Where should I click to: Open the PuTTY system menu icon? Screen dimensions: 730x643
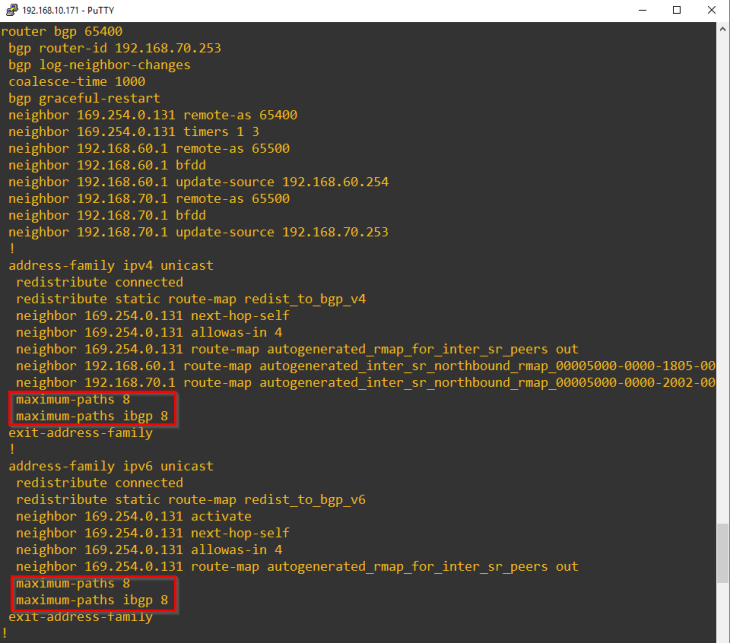pos(11,10)
